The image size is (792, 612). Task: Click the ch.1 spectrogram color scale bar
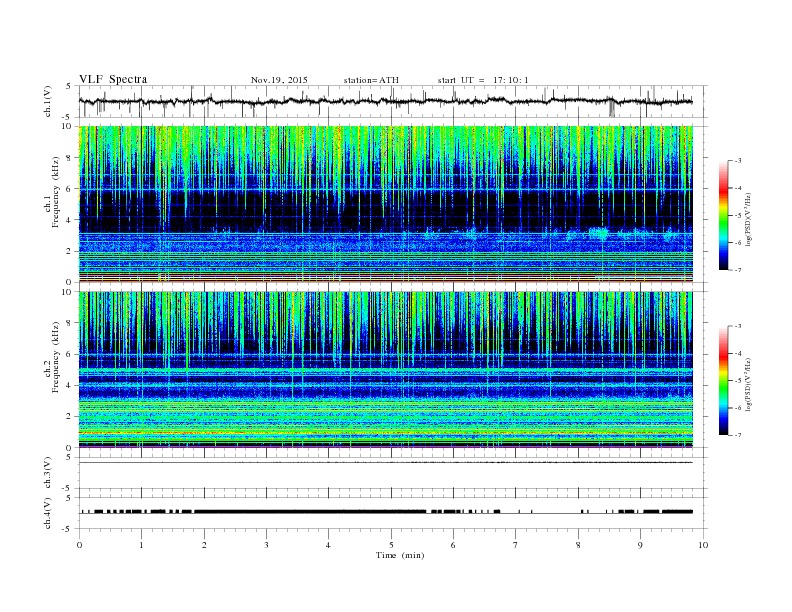pos(723,215)
